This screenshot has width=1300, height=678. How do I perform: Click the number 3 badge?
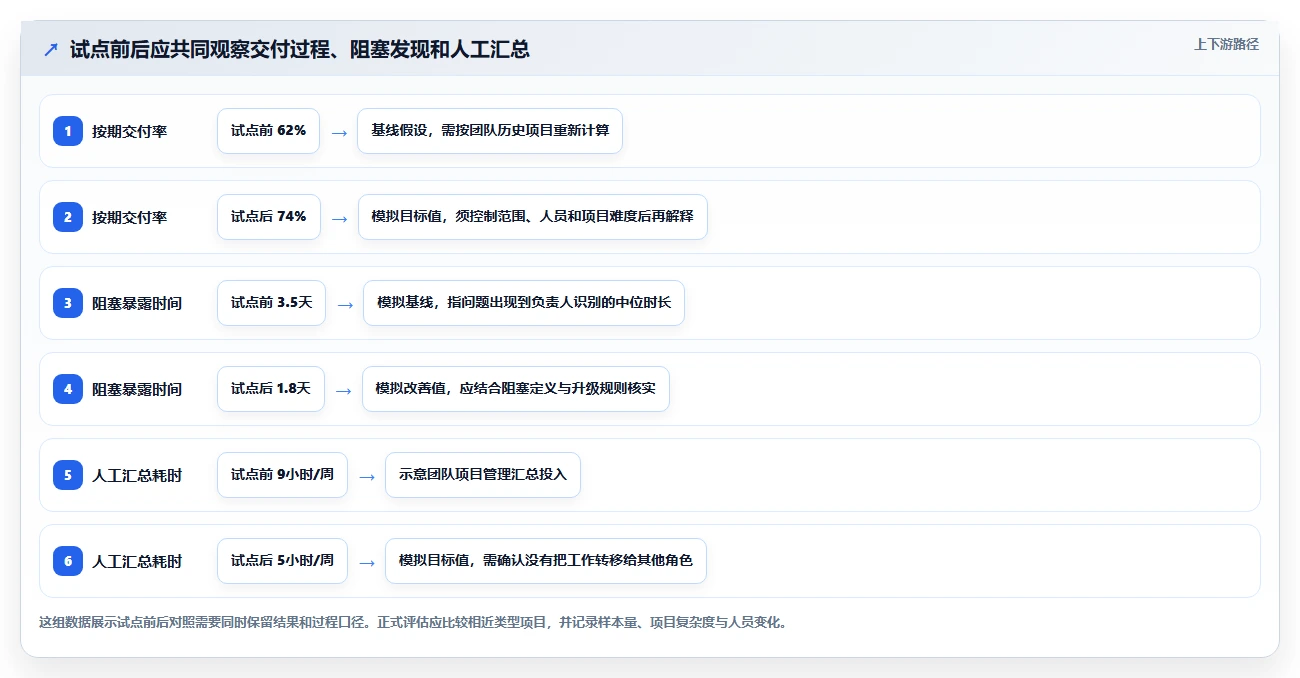[68, 303]
